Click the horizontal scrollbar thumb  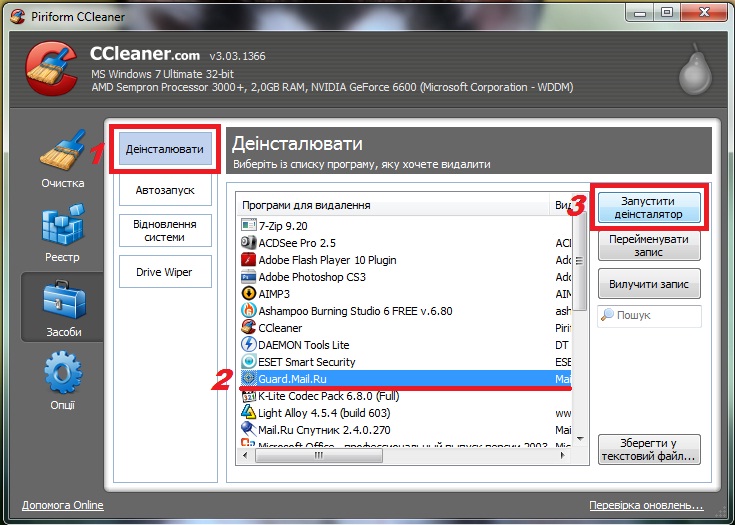click(319, 455)
